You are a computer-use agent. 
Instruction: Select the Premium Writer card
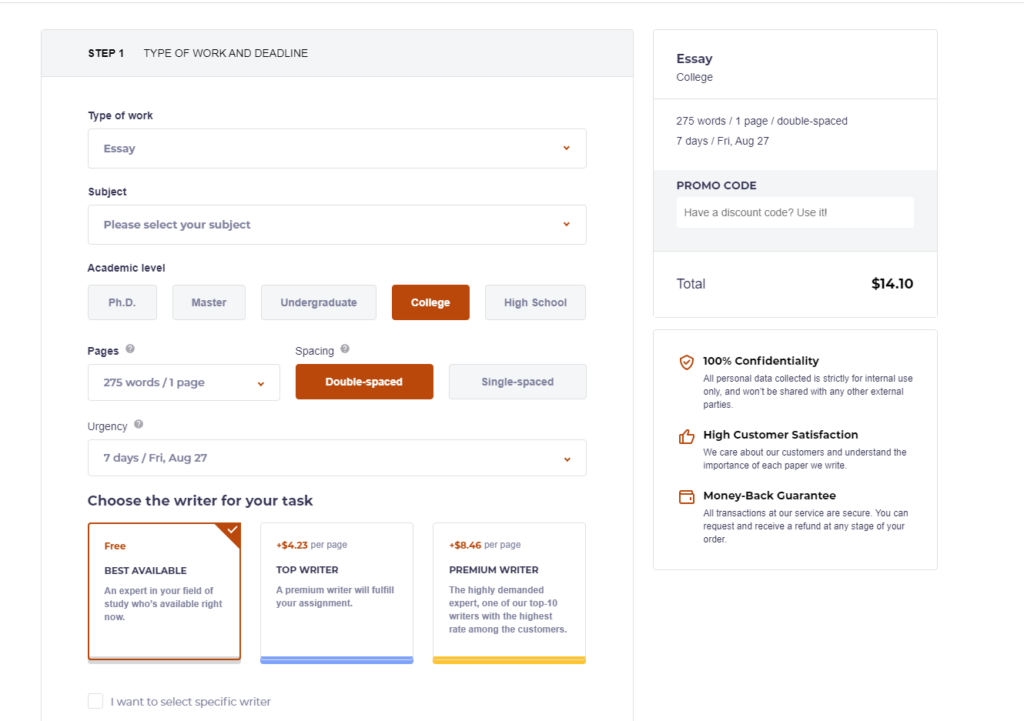click(509, 592)
